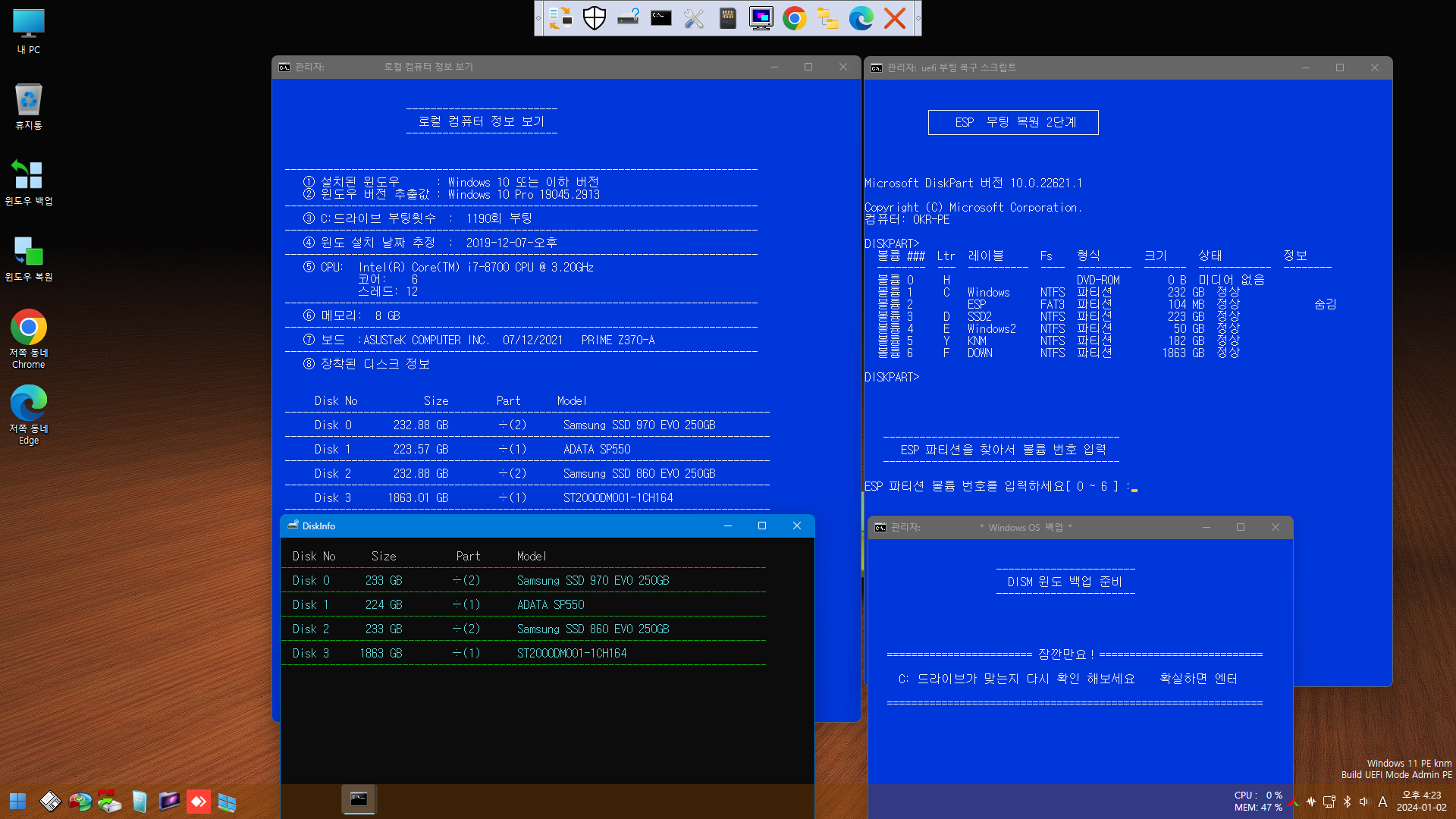Screen dimensions: 1456x819
Task: Click the KNM volume 5 row
Action: pos(1059,340)
